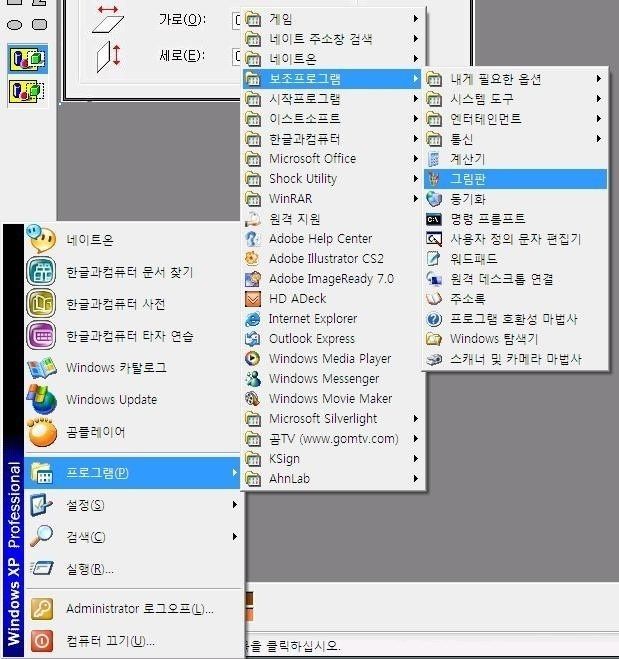Click the Windows 탐색기 folder icon
Image resolution: width=619 pixels, height=659 pixels.
(434, 339)
